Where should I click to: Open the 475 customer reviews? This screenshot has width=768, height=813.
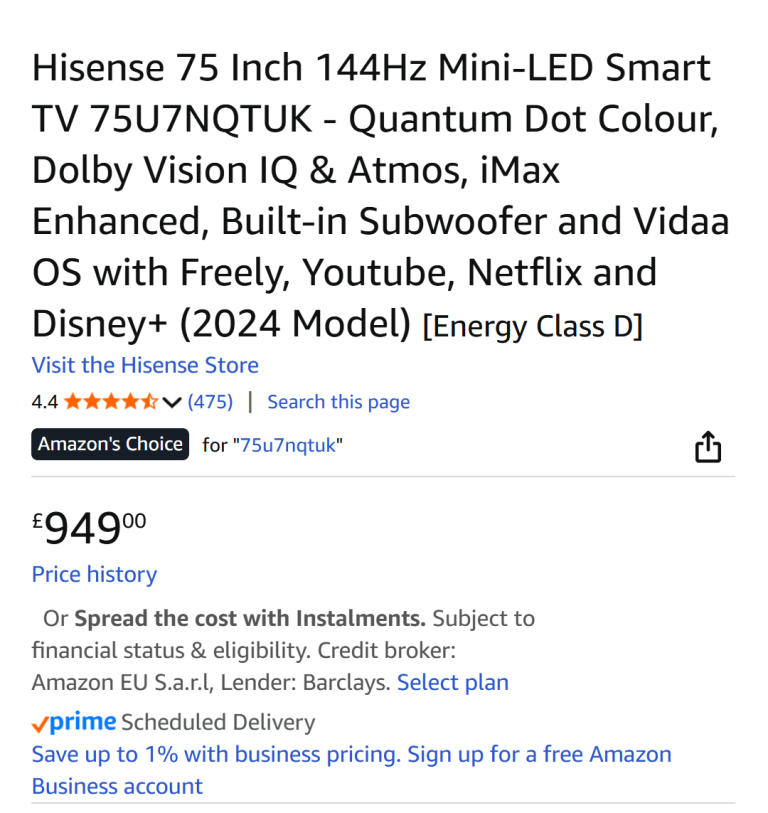210,402
